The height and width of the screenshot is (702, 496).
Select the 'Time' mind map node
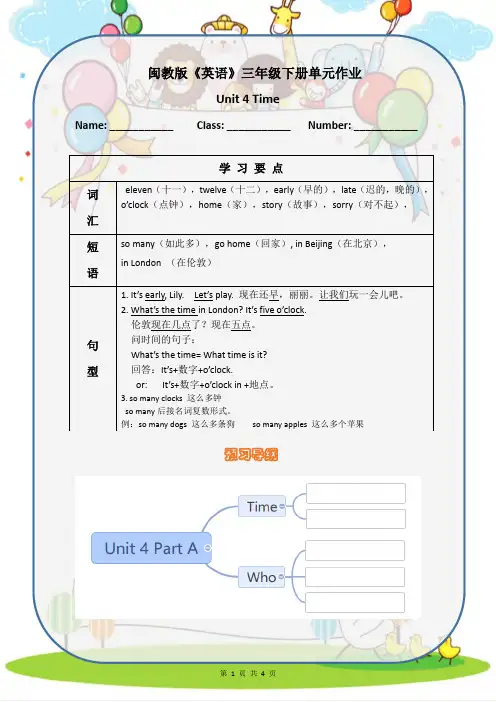coord(262,506)
